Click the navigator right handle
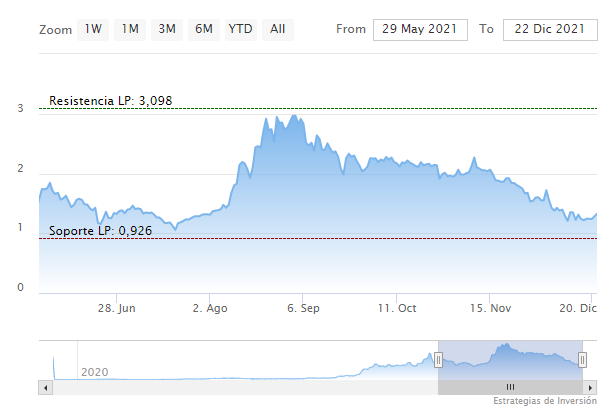Image resolution: width=611 pixels, height=415 pixels. click(x=582, y=359)
